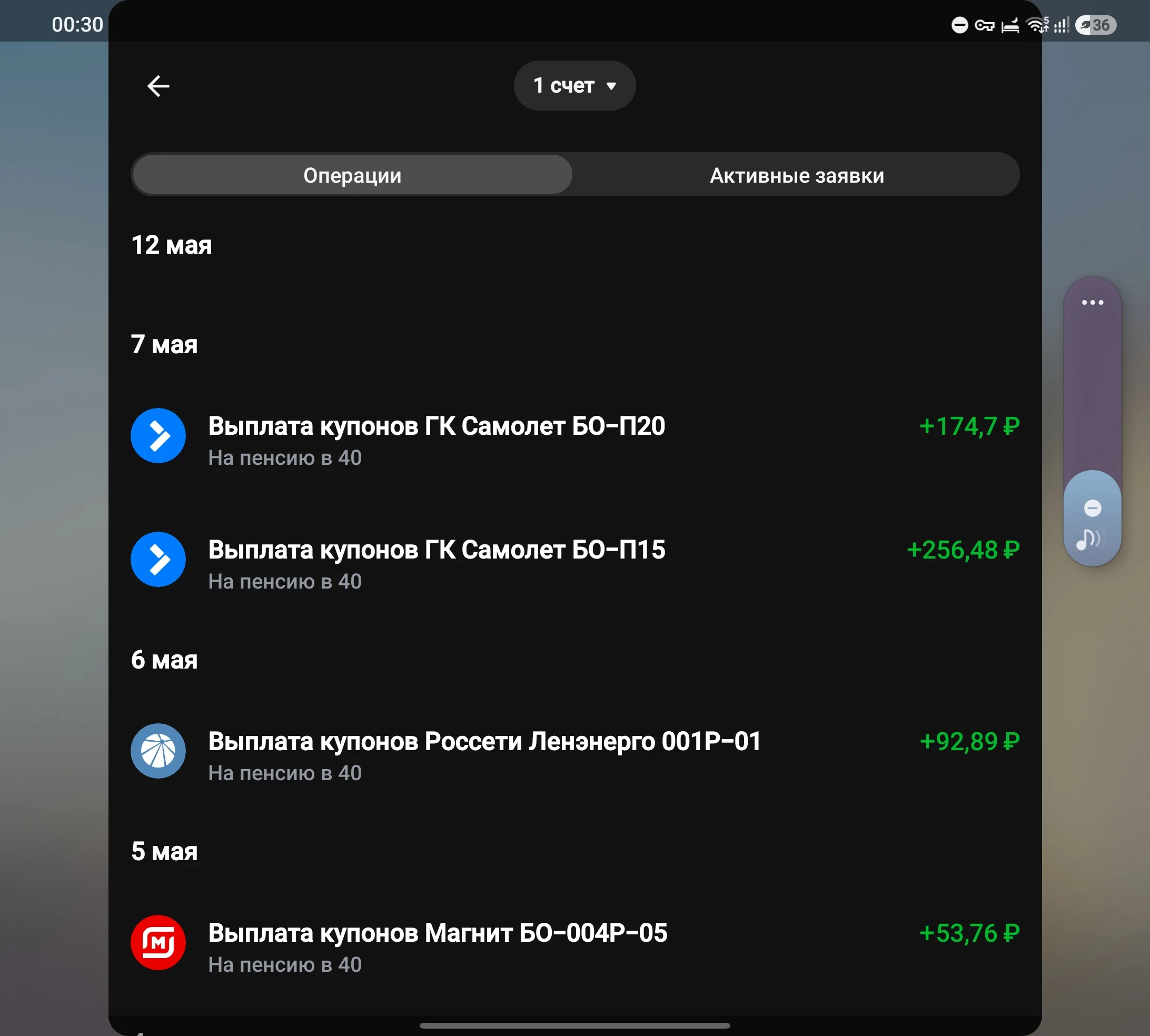The height and width of the screenshot is (1036, 1150).
Task: Tap the cellular signal status icon
Action: point(1061,25)
